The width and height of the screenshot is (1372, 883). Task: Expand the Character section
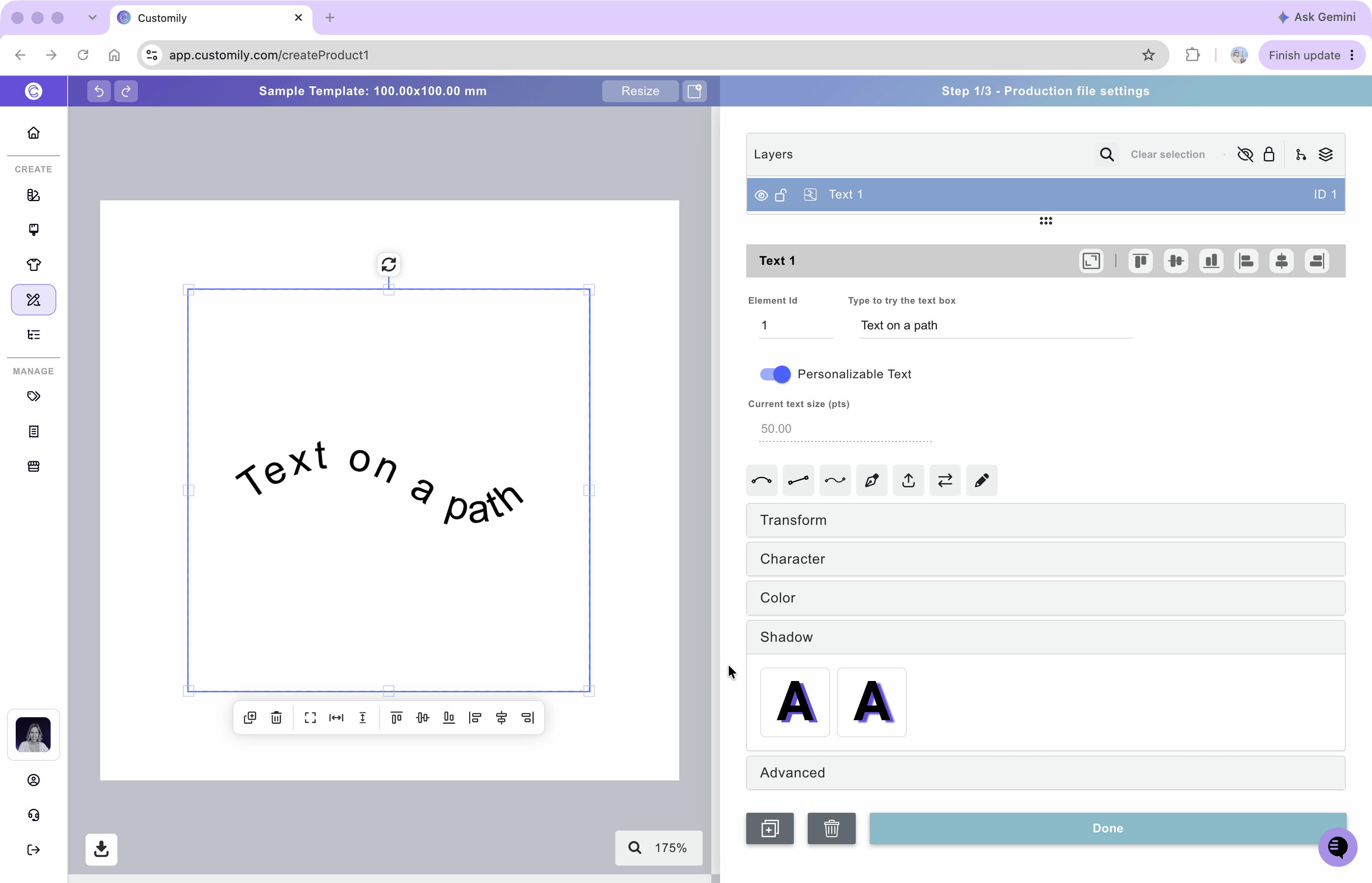(1046, 559)
